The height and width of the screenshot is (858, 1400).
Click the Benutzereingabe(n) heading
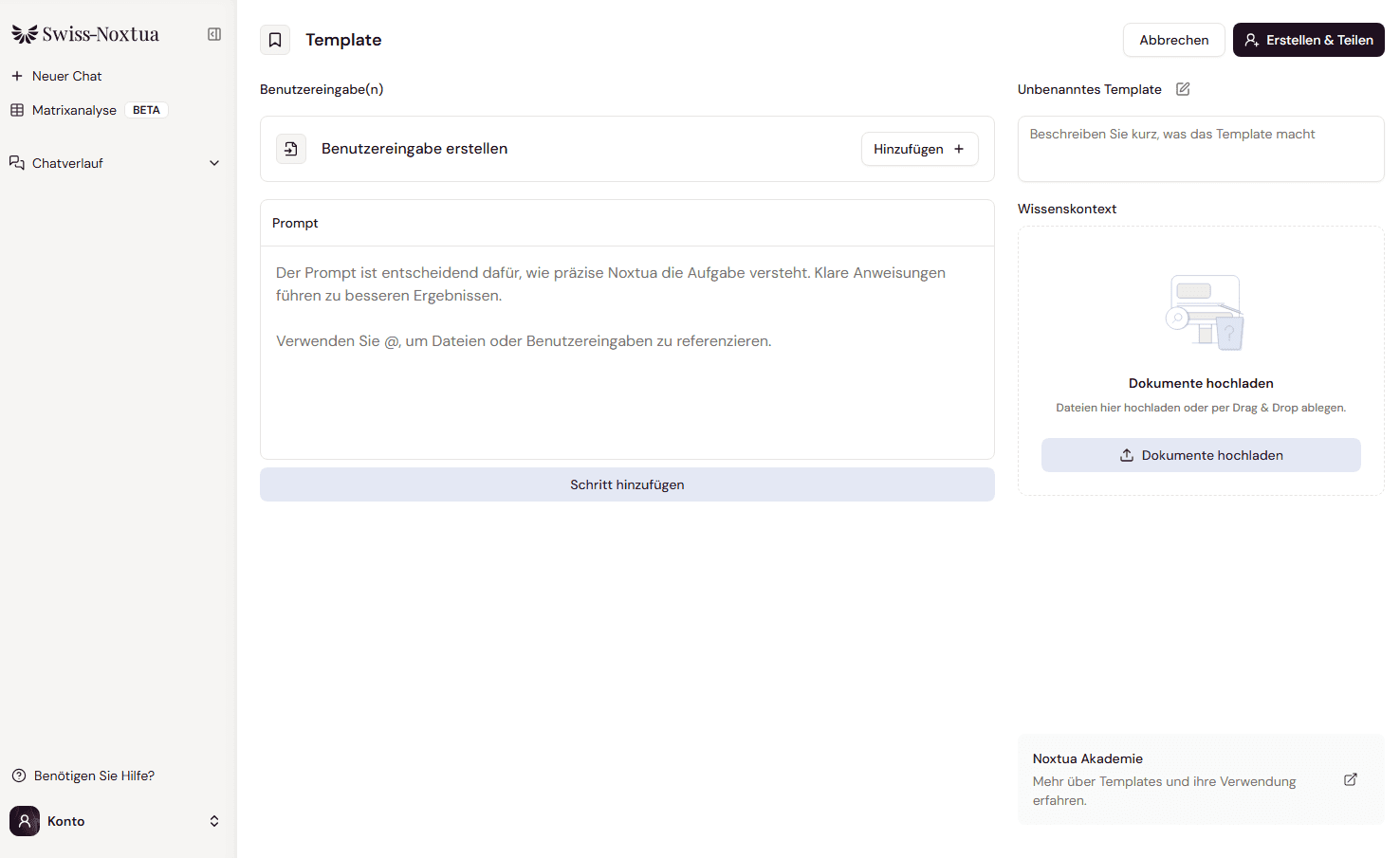pos(322,89)
